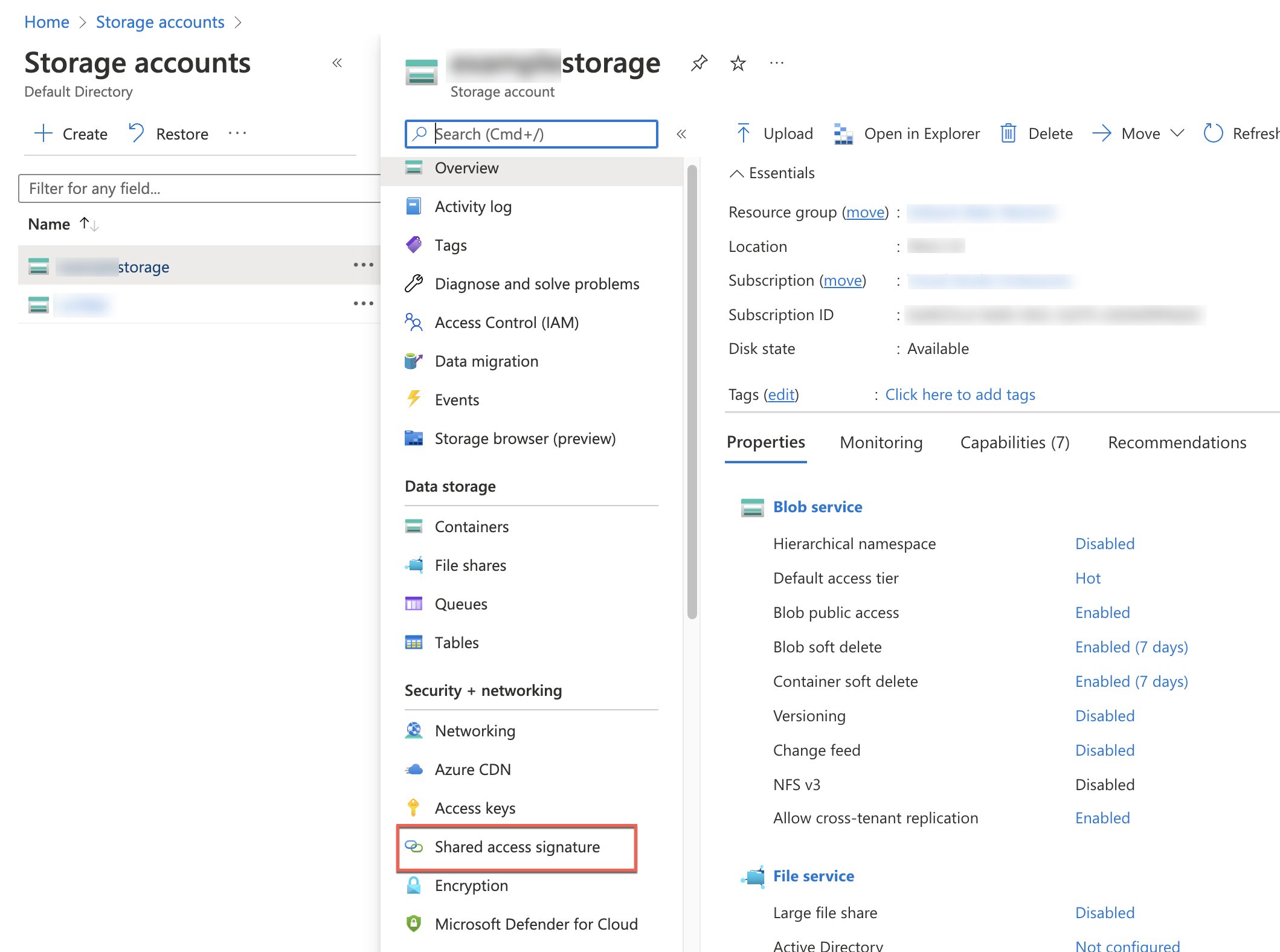Screen dimensions: 1280x952
Task: Open Diagnose and solve problems
Action: pyautogui.click(x=536, y=283)
